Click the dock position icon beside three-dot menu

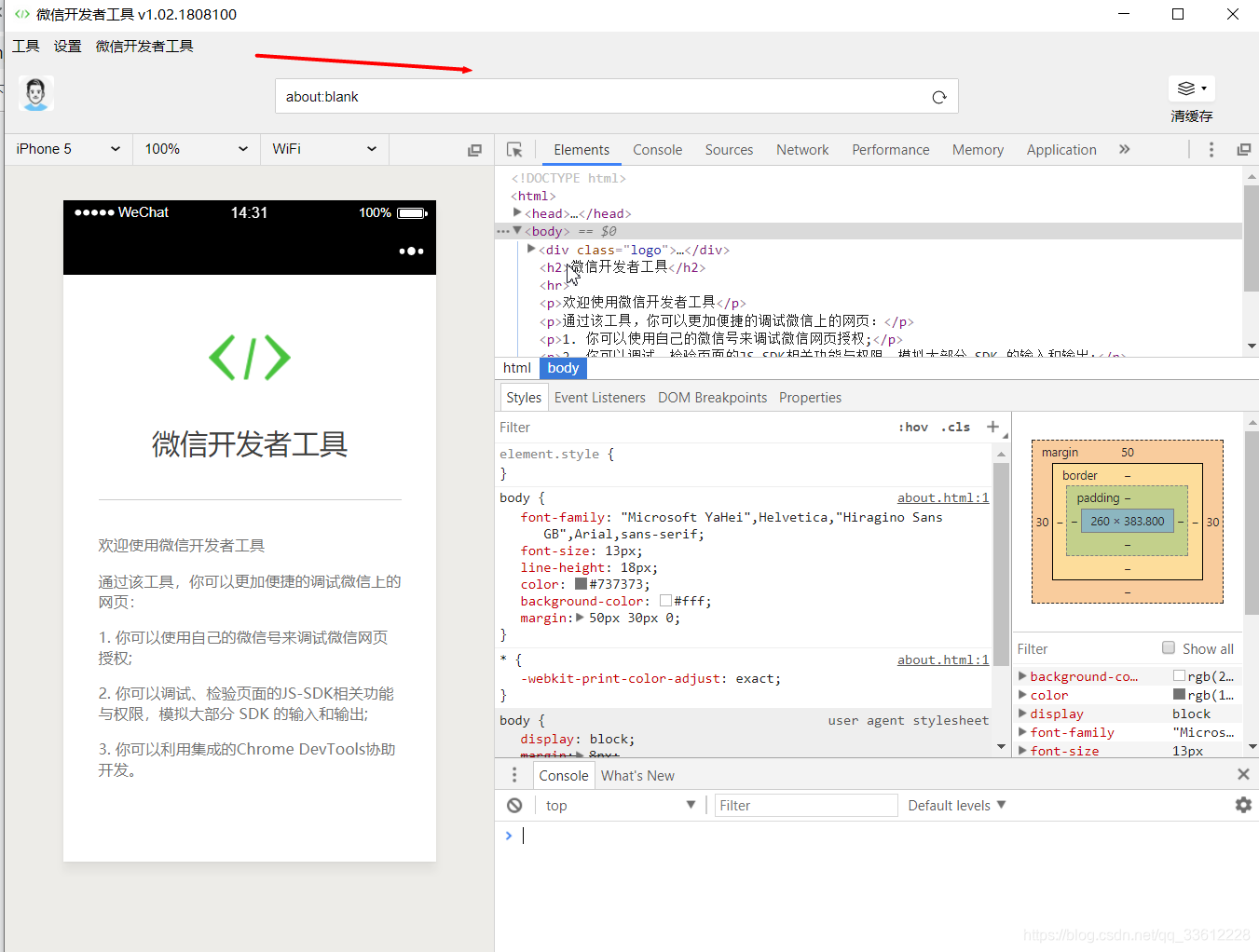pyautogui.click(x=1244, y=149)
